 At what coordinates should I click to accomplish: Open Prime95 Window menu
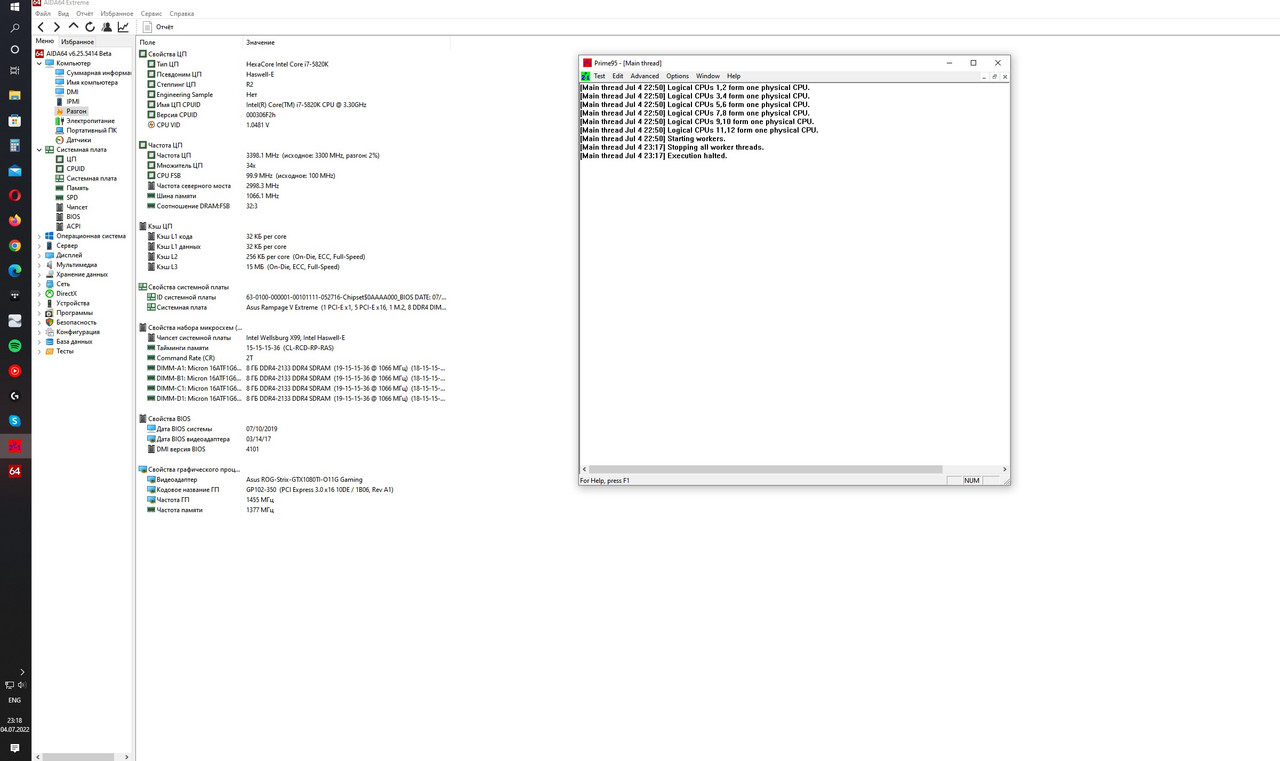coord(708,76)
